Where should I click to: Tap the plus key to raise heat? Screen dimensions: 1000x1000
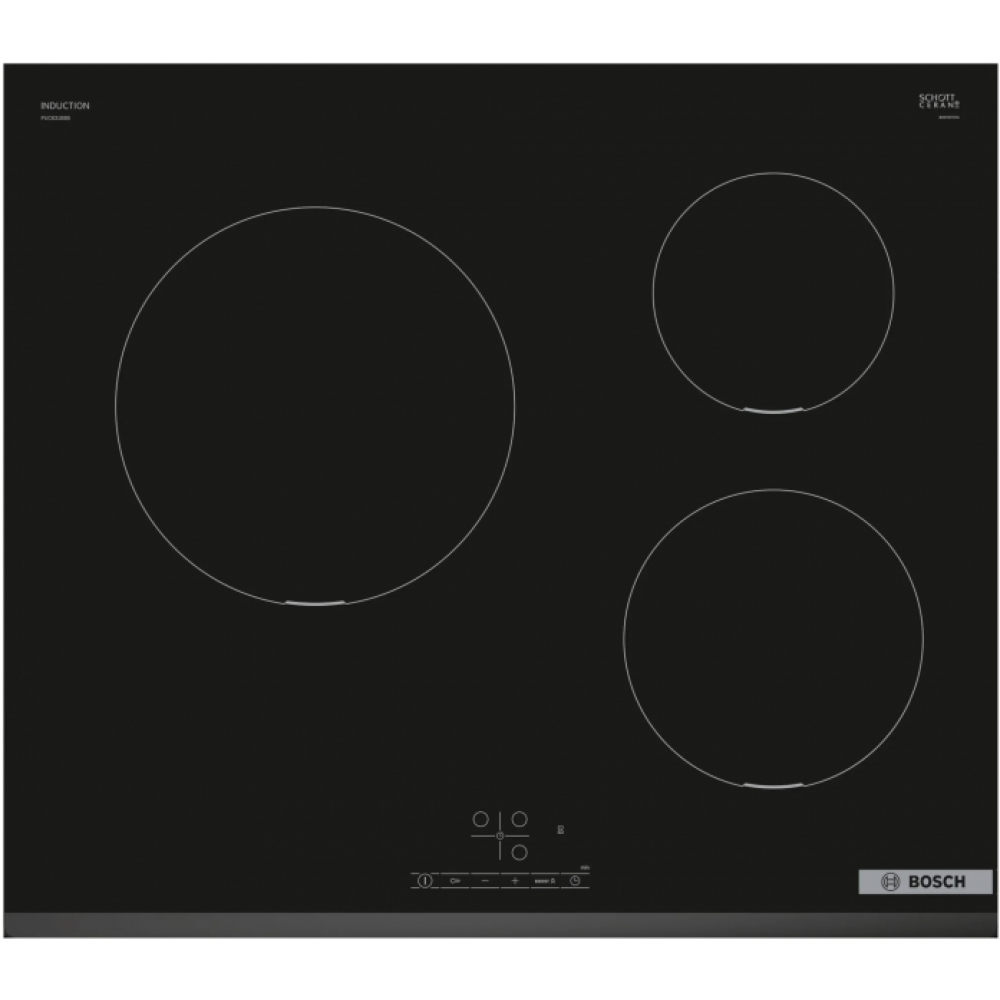click(515, 881)
